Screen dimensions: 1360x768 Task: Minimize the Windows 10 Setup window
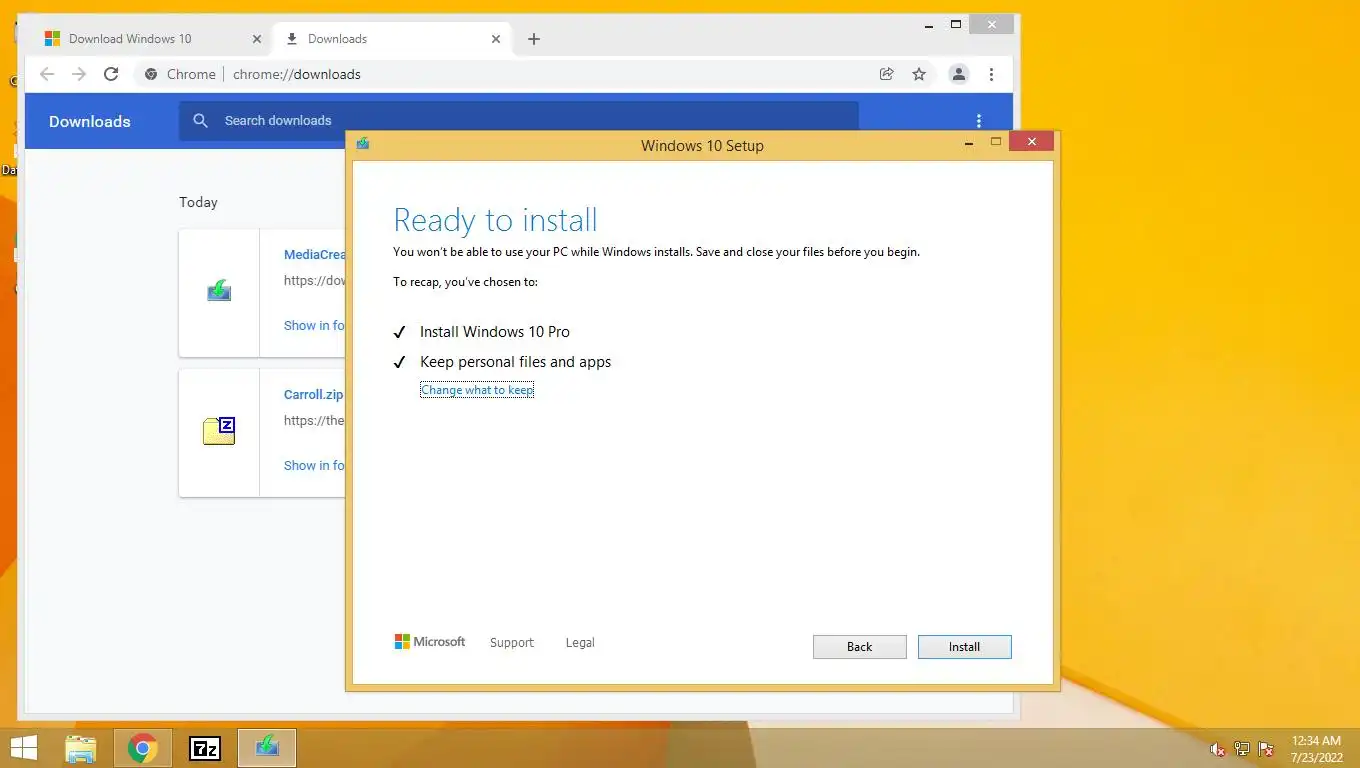click(x=968, y=144)
